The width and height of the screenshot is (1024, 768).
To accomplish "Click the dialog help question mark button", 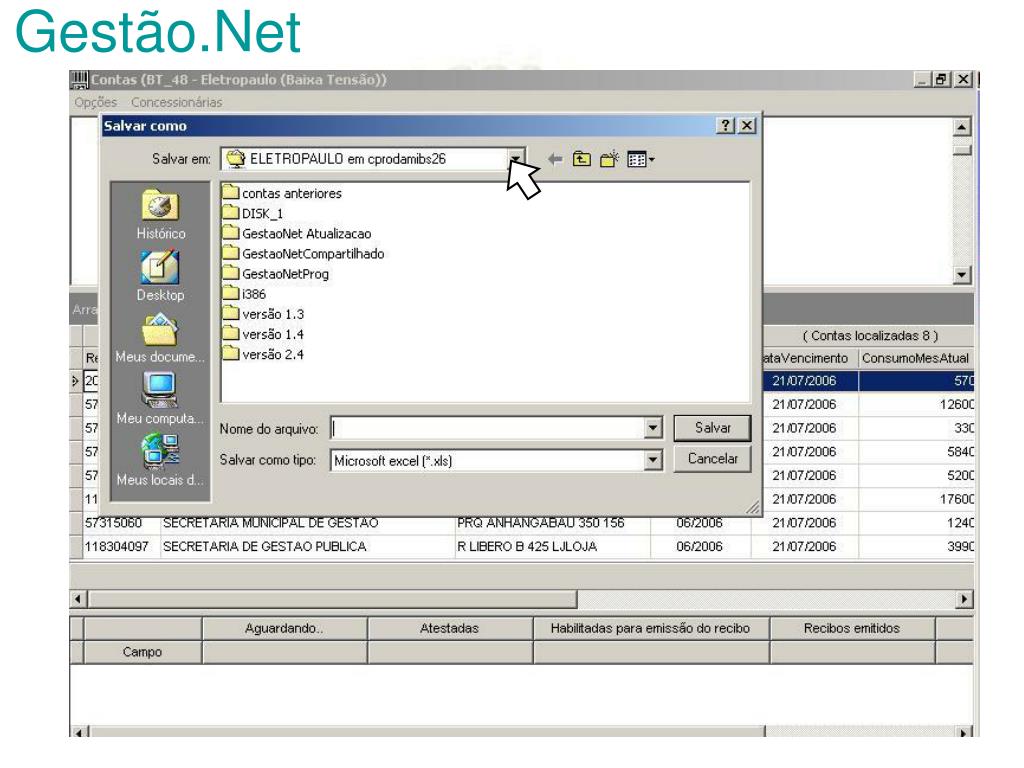I will pos(726,125).
